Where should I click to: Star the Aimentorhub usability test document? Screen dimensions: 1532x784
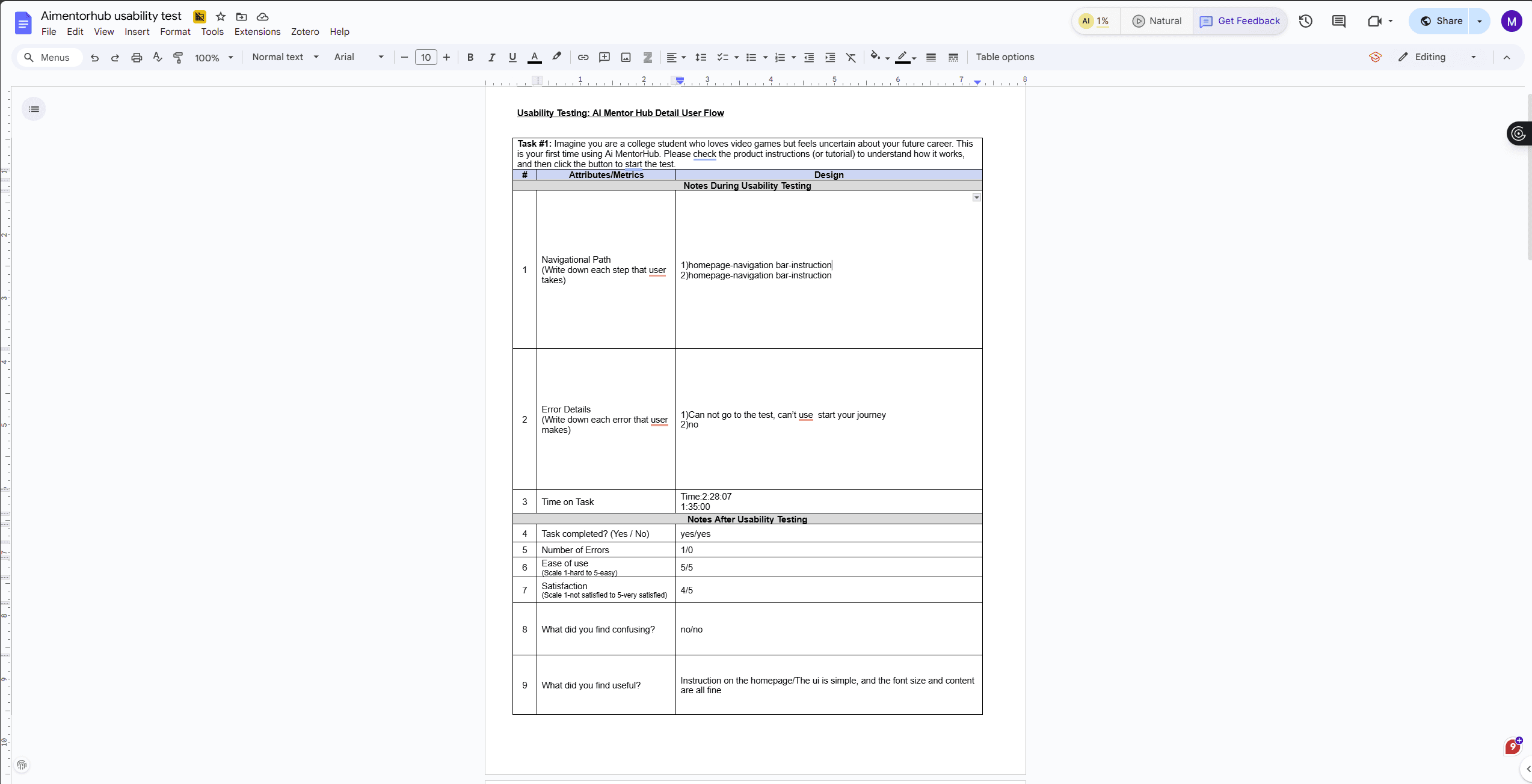point(221,17)
